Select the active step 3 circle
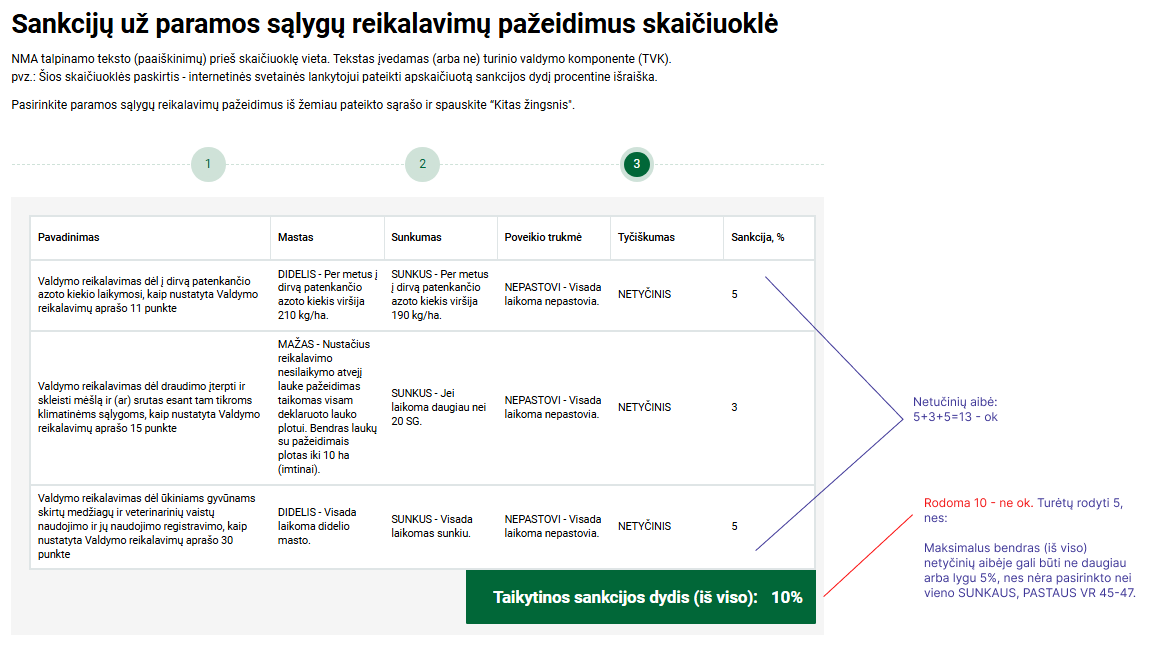The height and width of the screenshot is (646, 1160). click(636, 164)
